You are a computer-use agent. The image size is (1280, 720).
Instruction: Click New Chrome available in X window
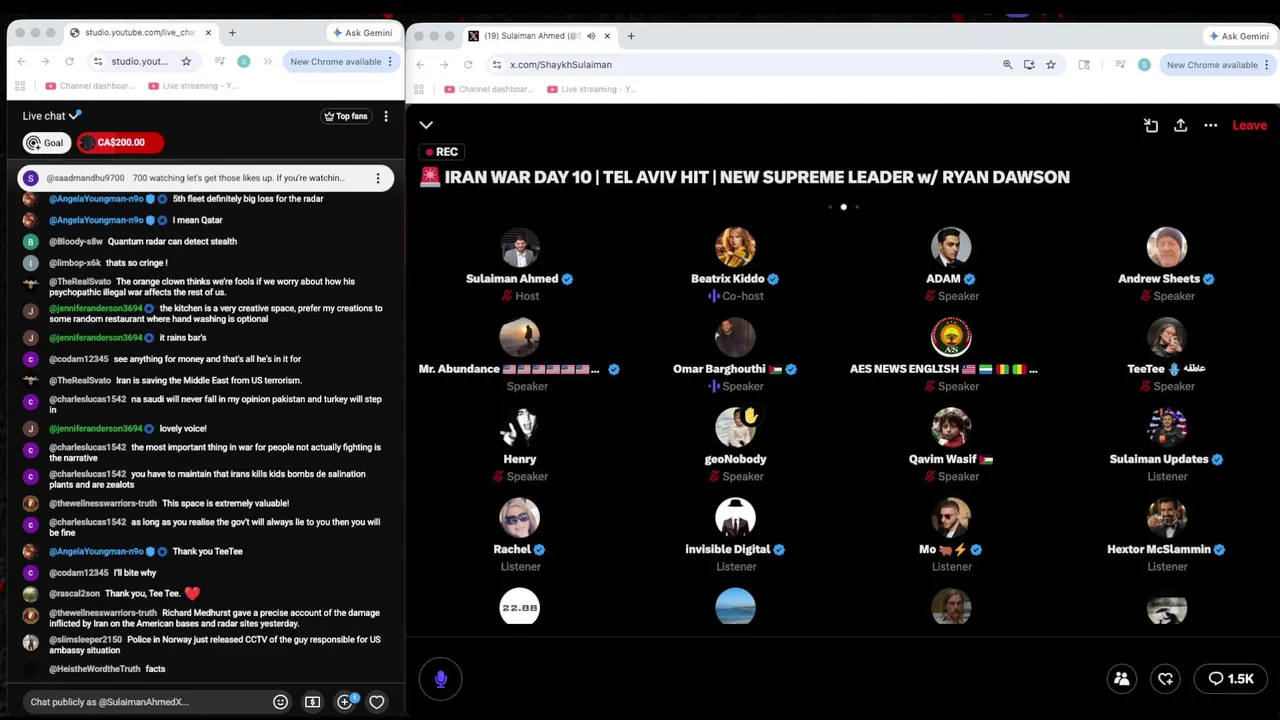point(1212,65)
